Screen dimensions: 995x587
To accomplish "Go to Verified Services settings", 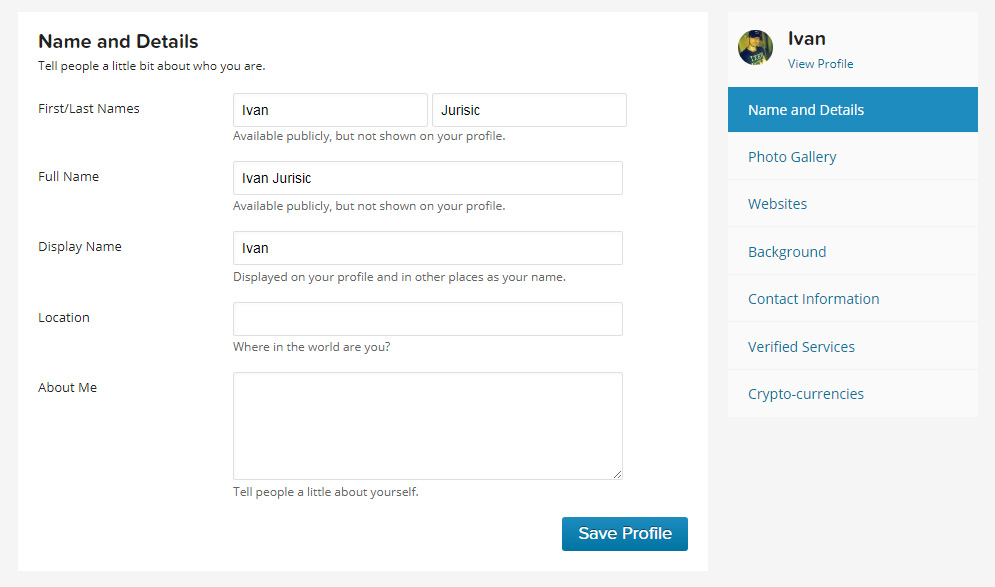I will click(x=801, y=346).
